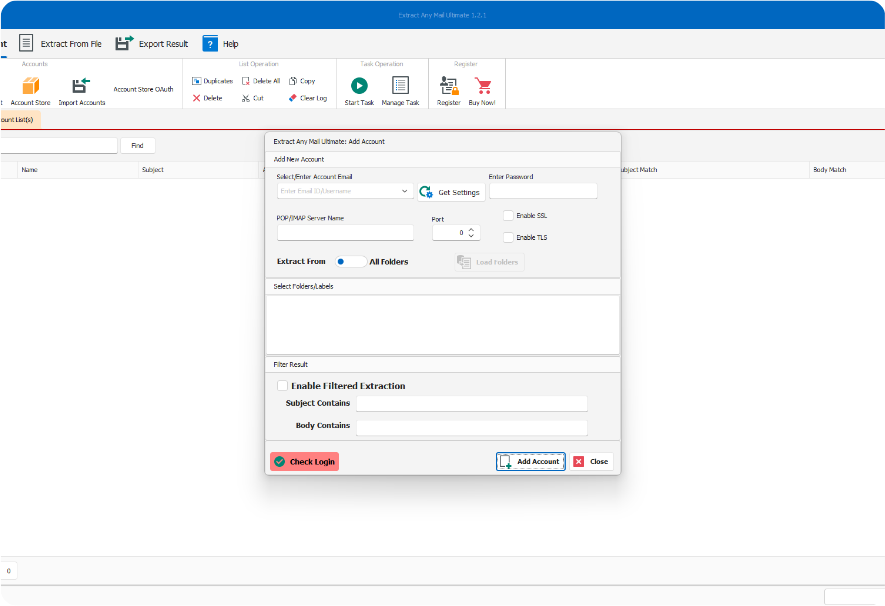Click Get Settings button
Screen dimensions: 885x606
(451, 192)
